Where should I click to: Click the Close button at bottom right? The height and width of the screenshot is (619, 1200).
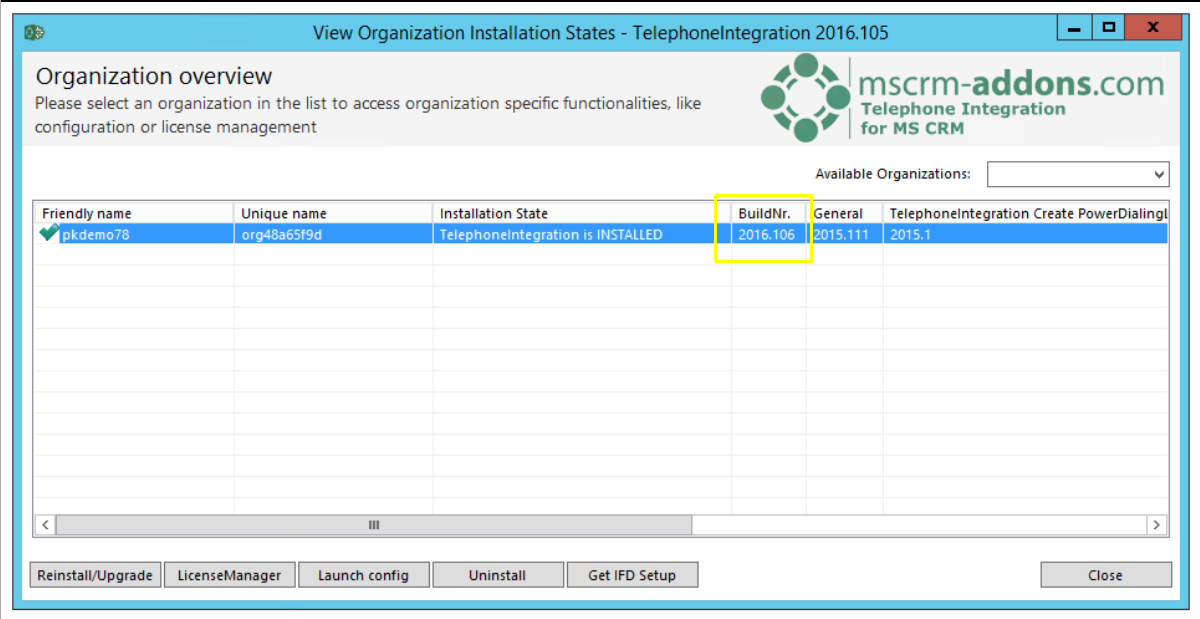coord(1106,575)
